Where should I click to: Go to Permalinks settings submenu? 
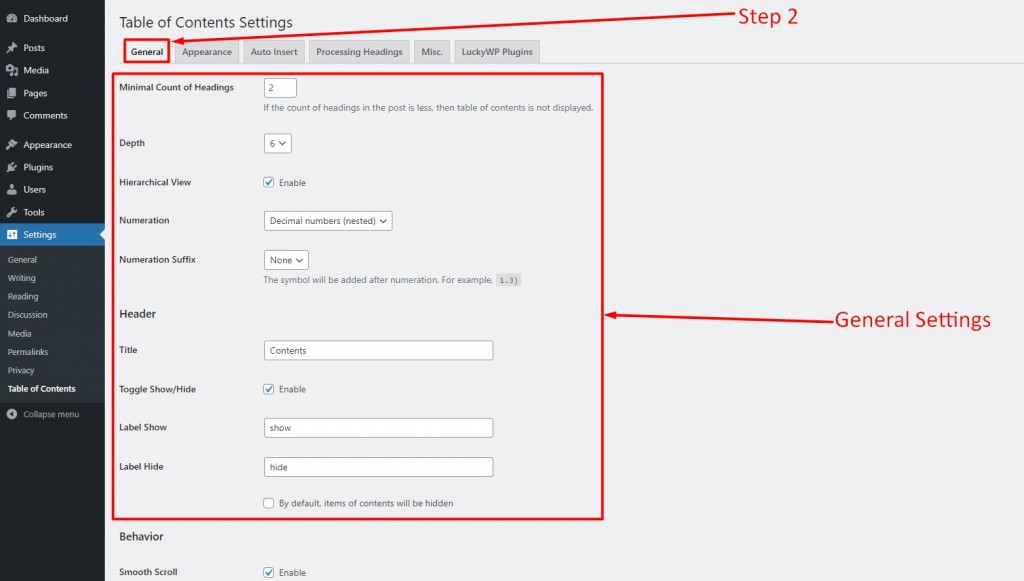(28, 351)
